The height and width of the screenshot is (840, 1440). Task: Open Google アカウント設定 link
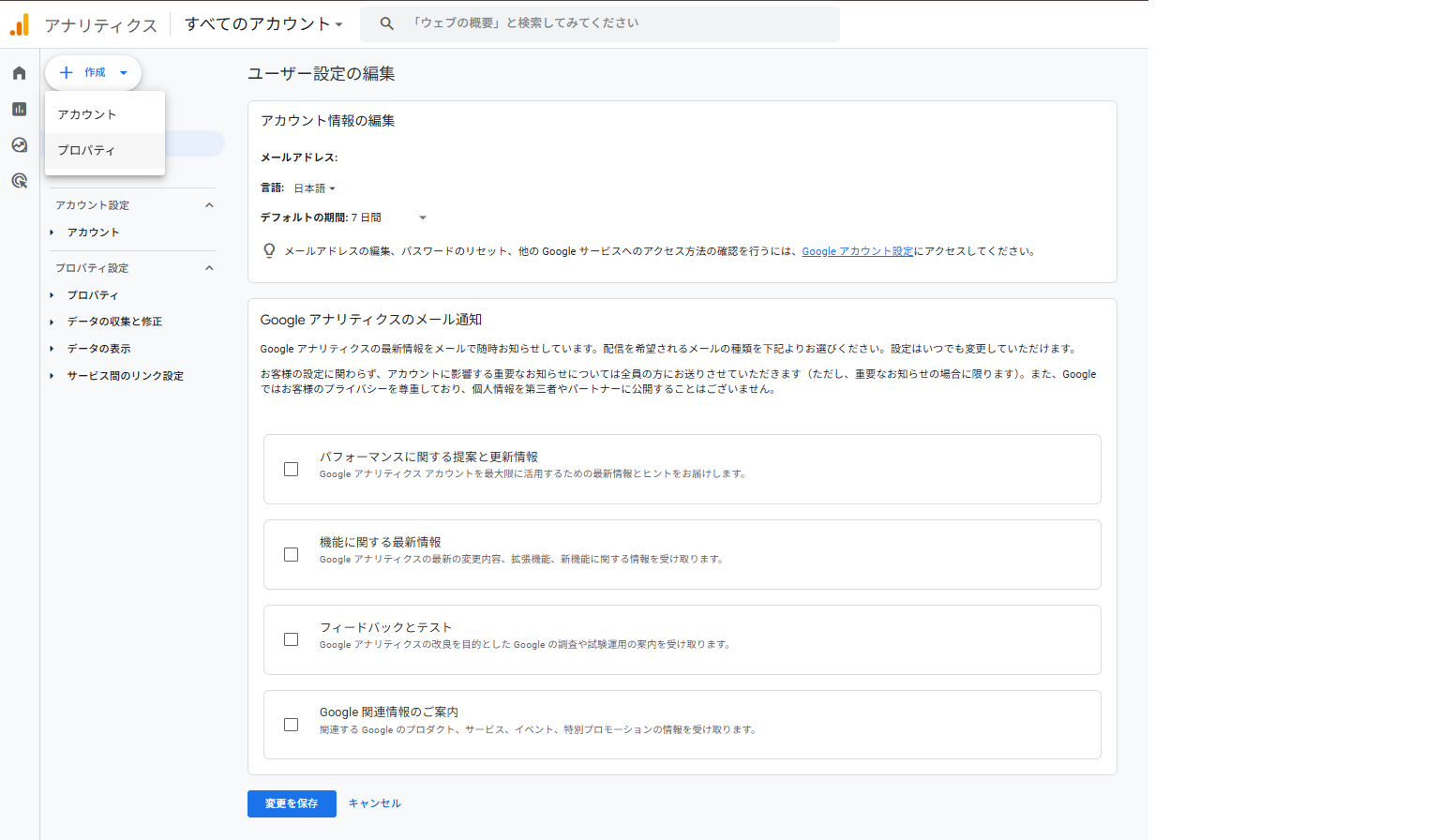coord(857,251)
